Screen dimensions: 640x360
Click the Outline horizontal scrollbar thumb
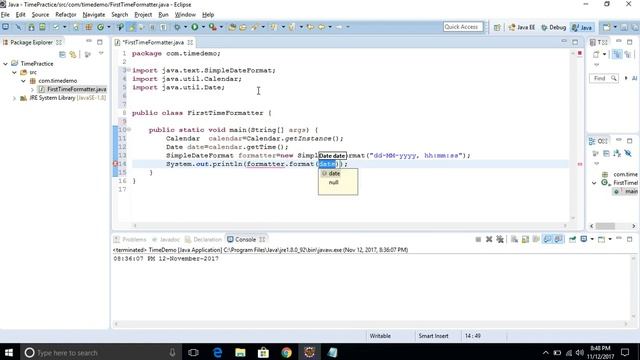click(605, 226)
